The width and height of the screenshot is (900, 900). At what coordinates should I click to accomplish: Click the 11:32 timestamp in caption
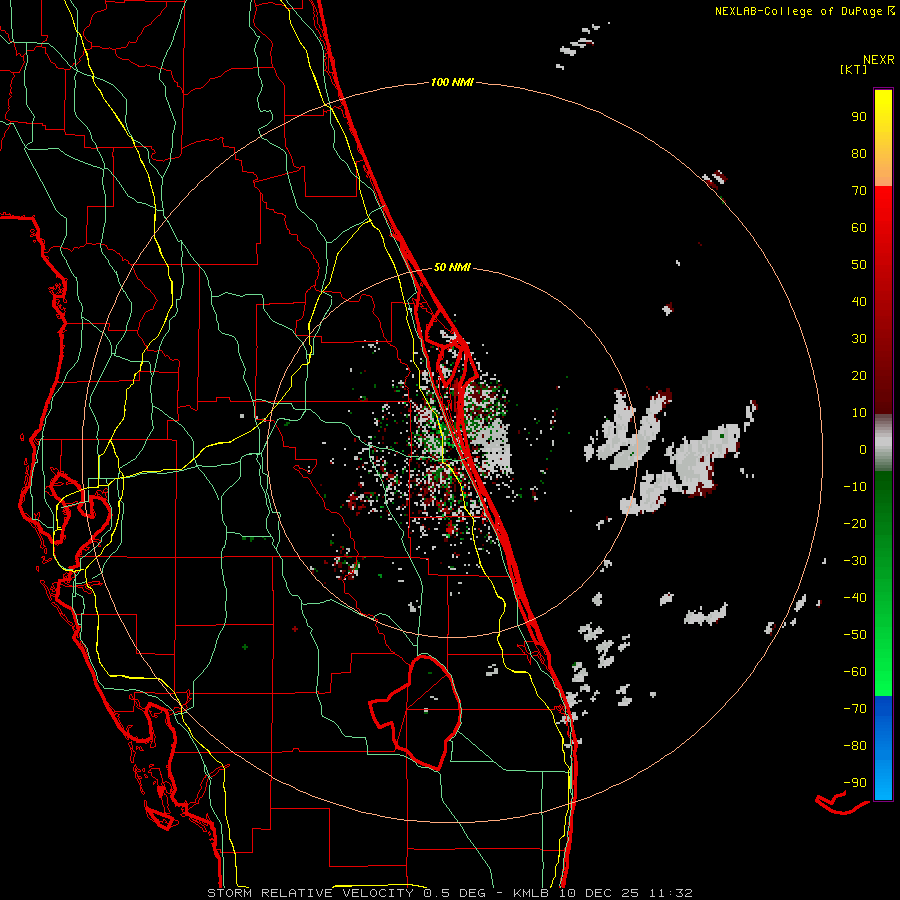(669, 893)
